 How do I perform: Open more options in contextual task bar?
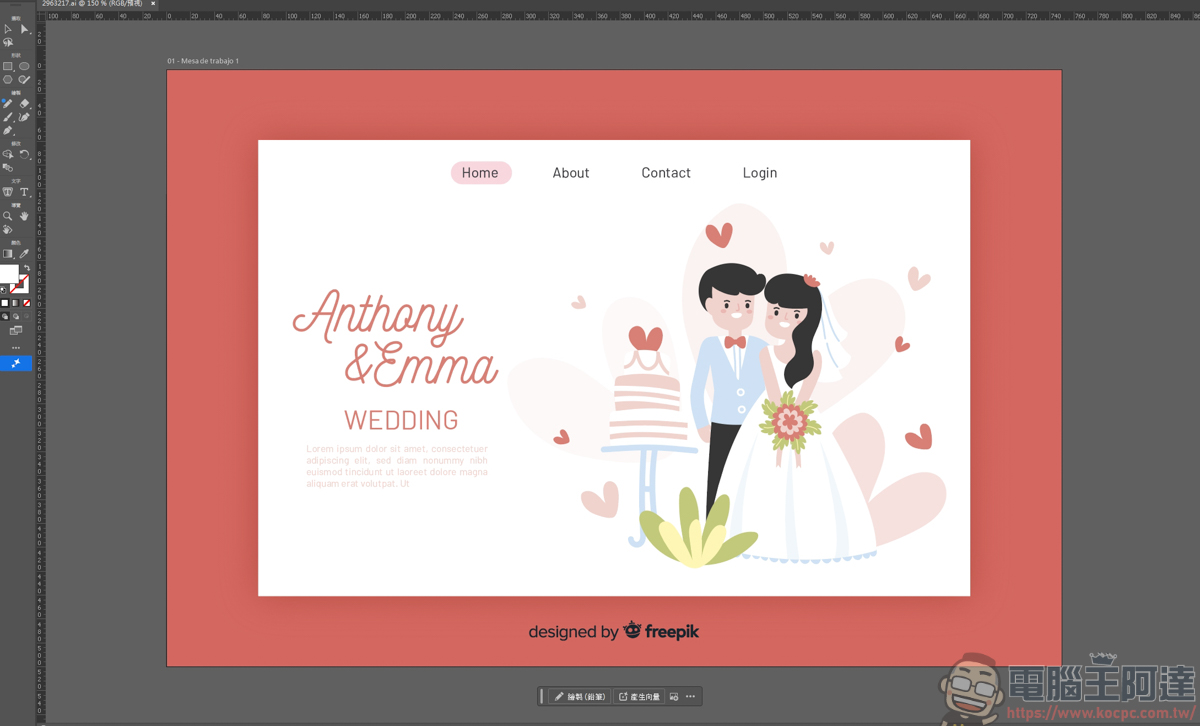point(690,697)
